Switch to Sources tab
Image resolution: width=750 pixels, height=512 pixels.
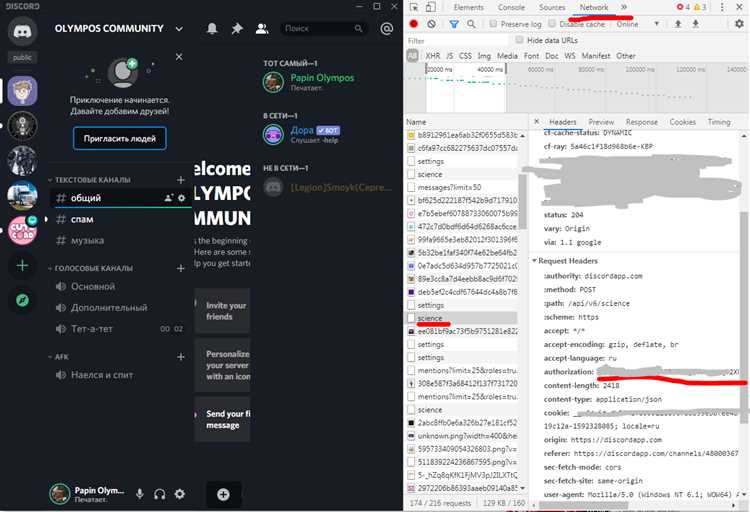[x=552, y=7]
